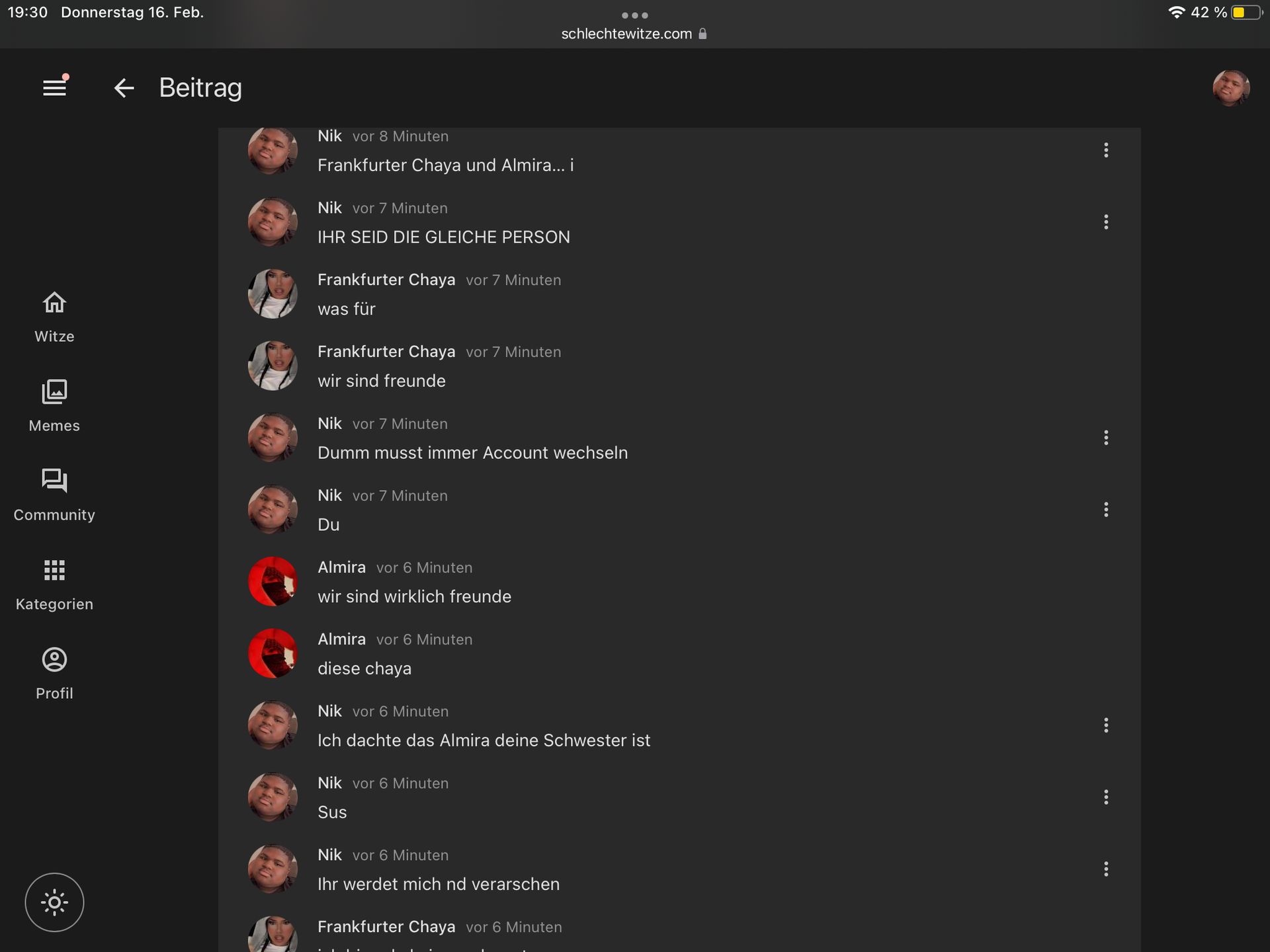The image size is (1270, 952).
Task: Open three-dot menu on 'Sus' comment
Action: coord(1106,797)
